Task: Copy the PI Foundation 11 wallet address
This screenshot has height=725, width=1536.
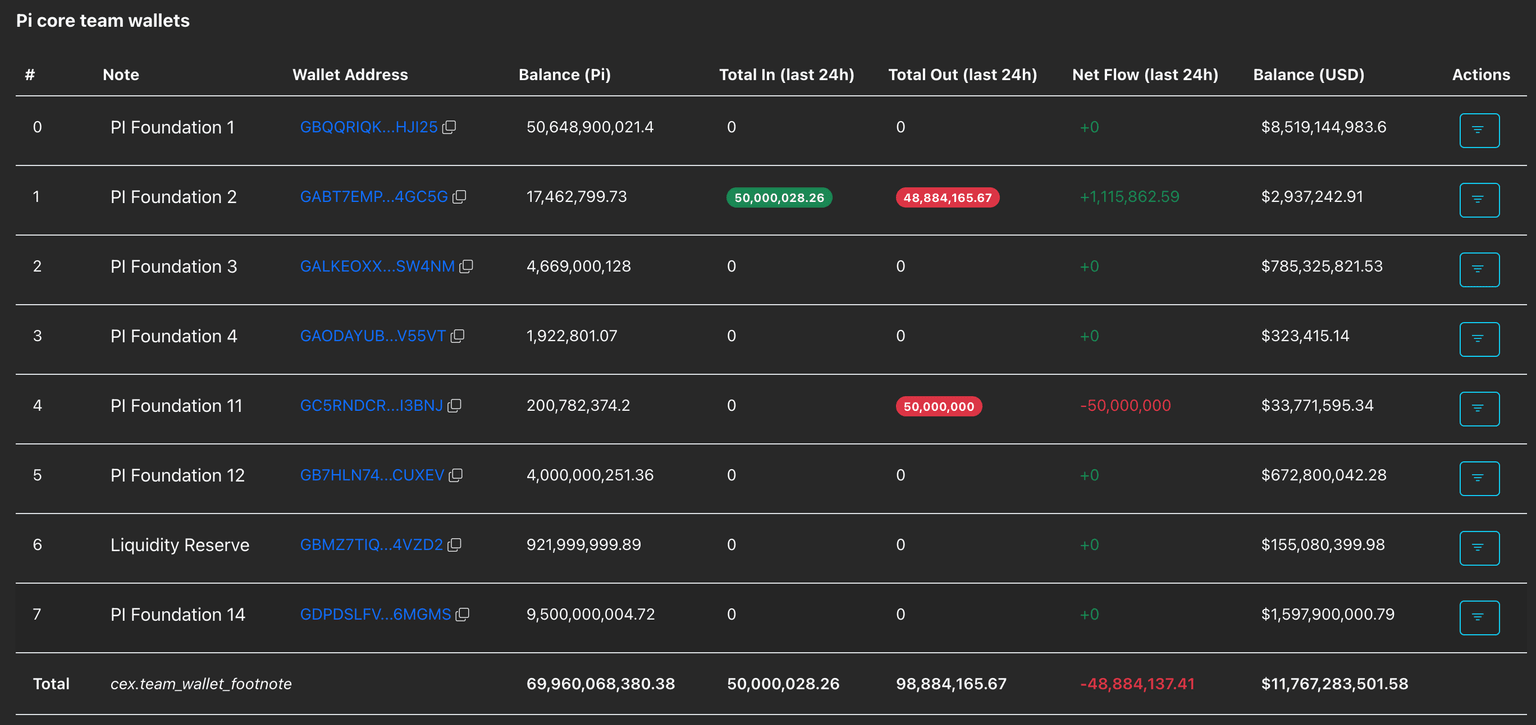Action: tap(454, 406)
